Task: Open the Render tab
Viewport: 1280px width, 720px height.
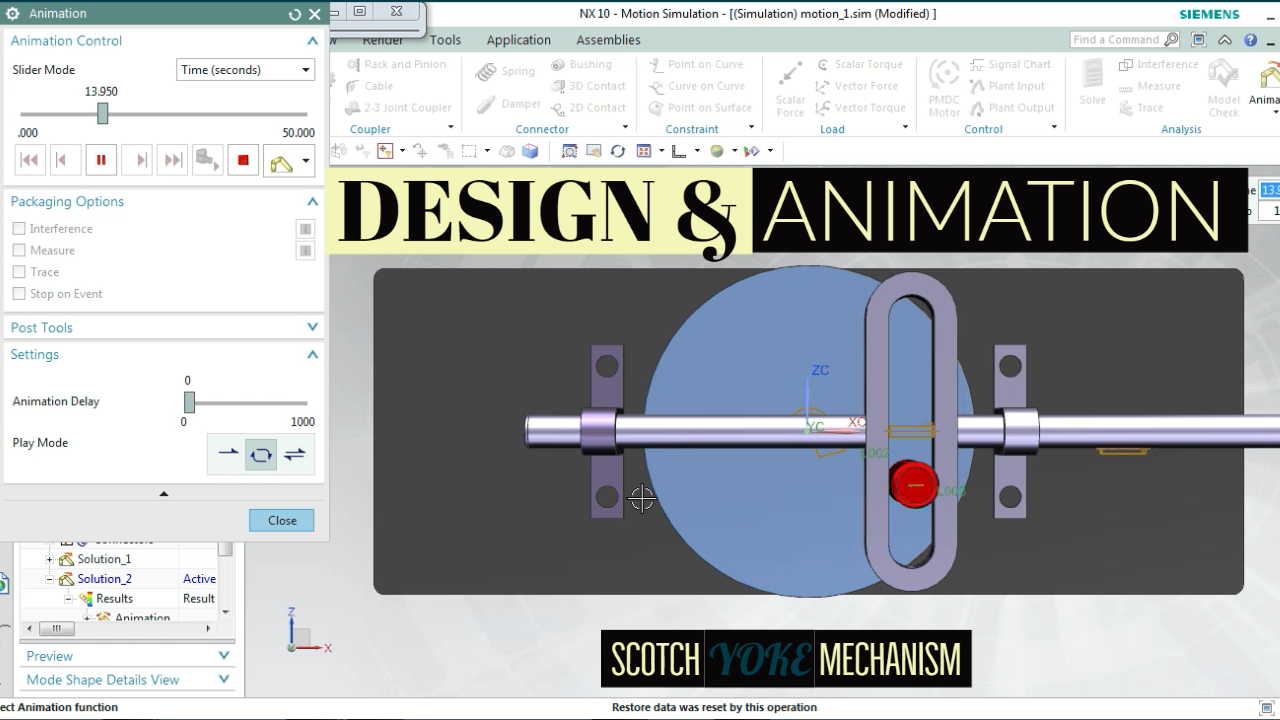Action: (x=383, y=40)
